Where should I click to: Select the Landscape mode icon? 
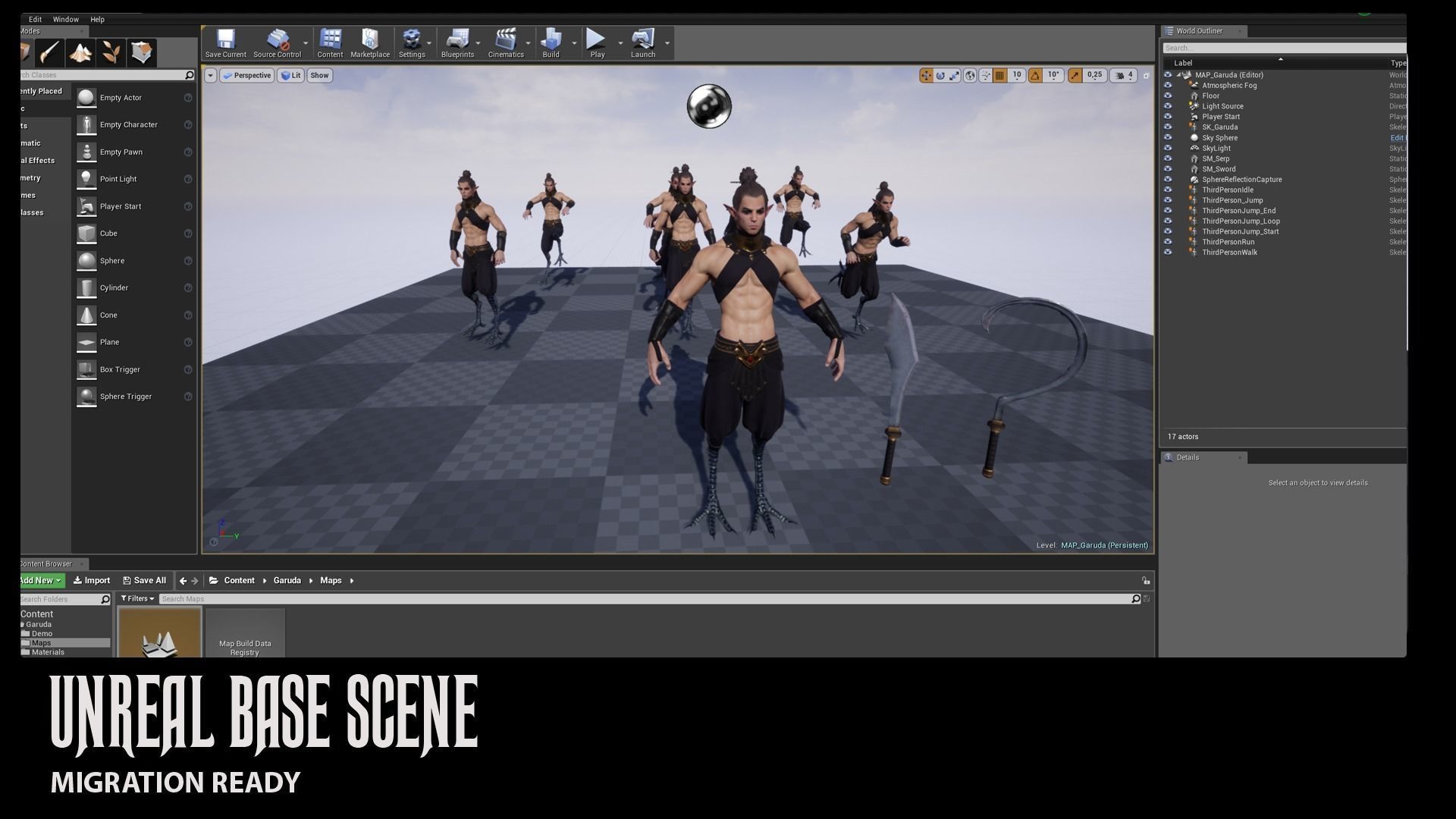81,52
